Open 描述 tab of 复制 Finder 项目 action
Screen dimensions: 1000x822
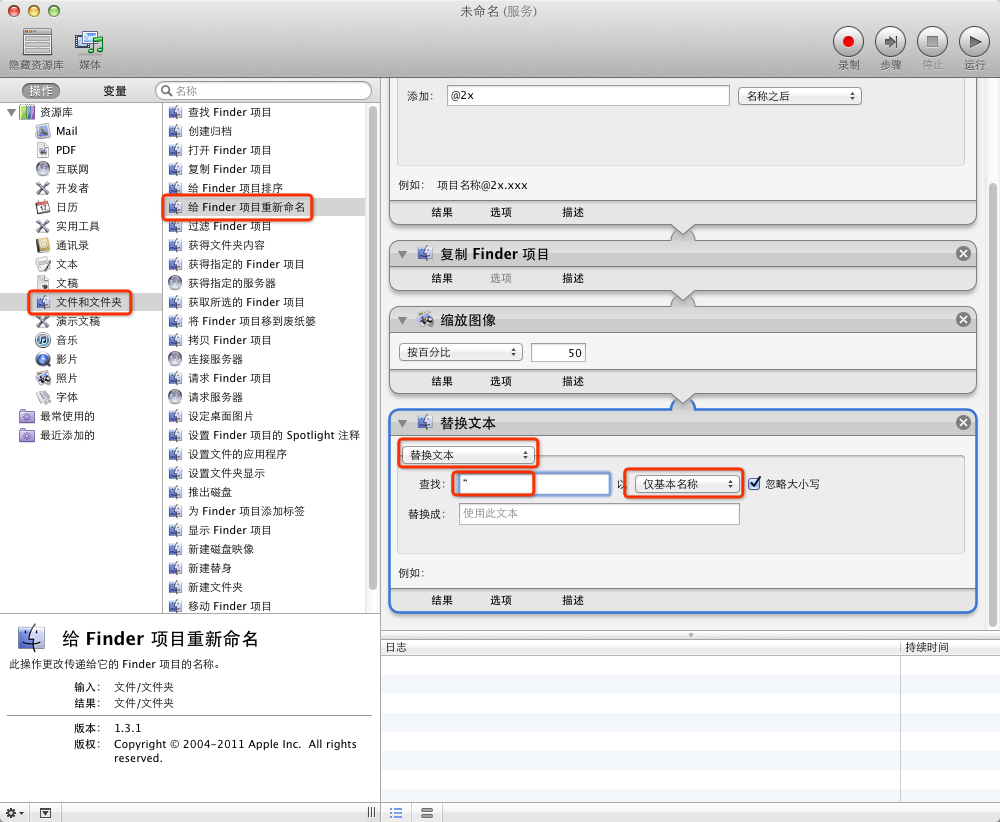[x=573, y=278]
